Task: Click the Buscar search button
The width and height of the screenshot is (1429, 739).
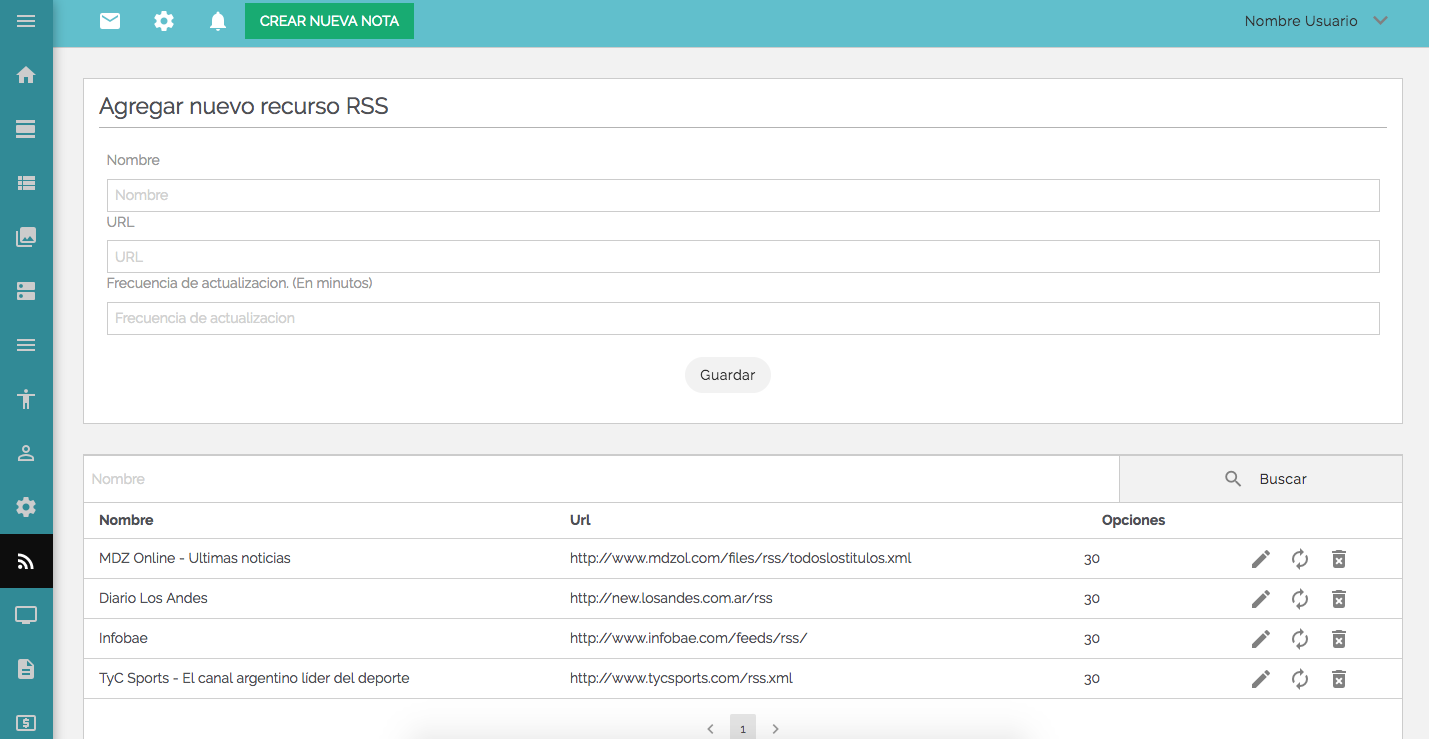Action: (x=1261, y=479)
